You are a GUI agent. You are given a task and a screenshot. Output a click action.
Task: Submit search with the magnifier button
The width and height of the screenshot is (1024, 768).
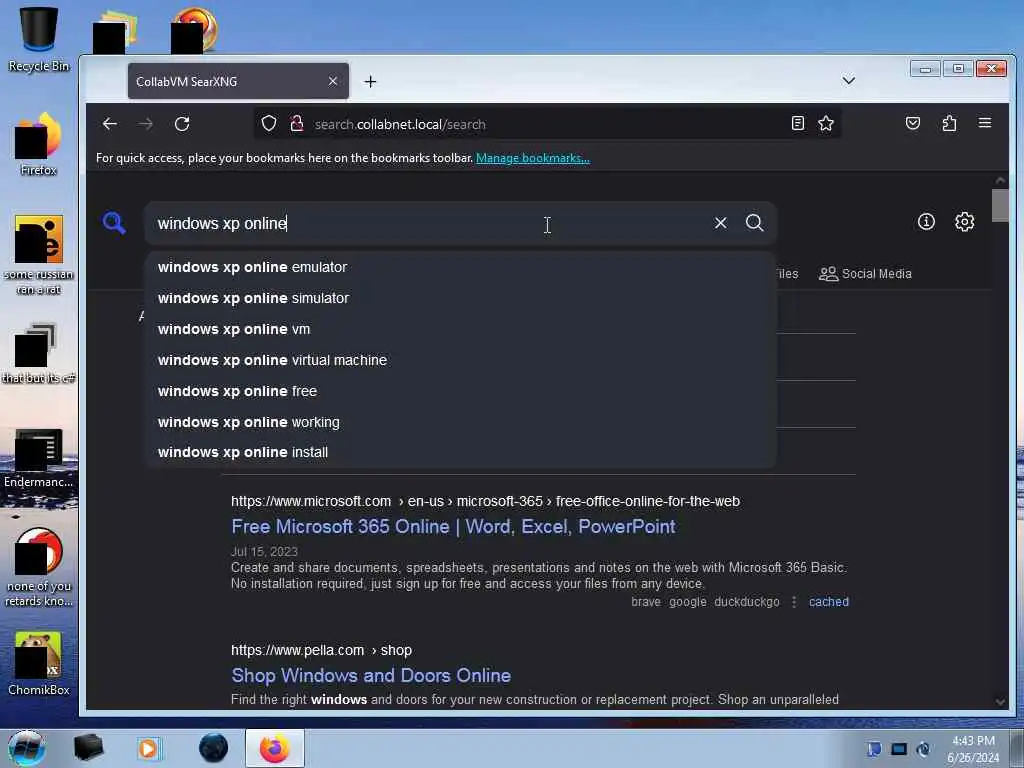[754, 223]
